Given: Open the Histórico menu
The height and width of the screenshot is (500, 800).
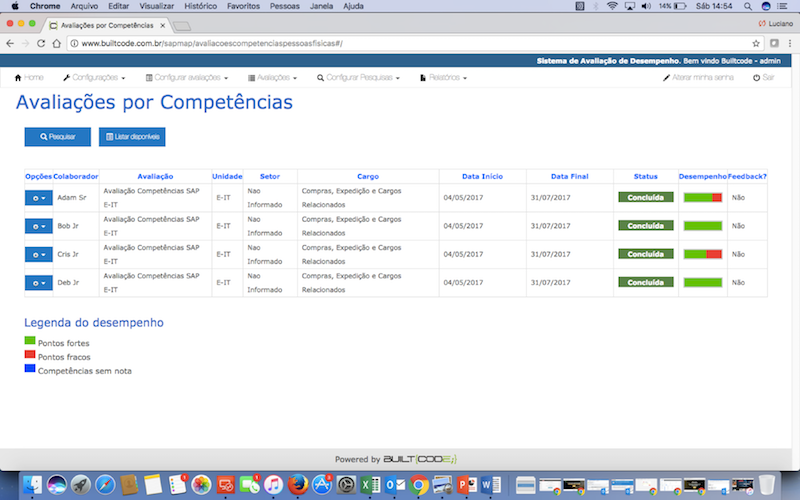Looking at the screenshot, I should pyautogui.click(x=200, y=6).
